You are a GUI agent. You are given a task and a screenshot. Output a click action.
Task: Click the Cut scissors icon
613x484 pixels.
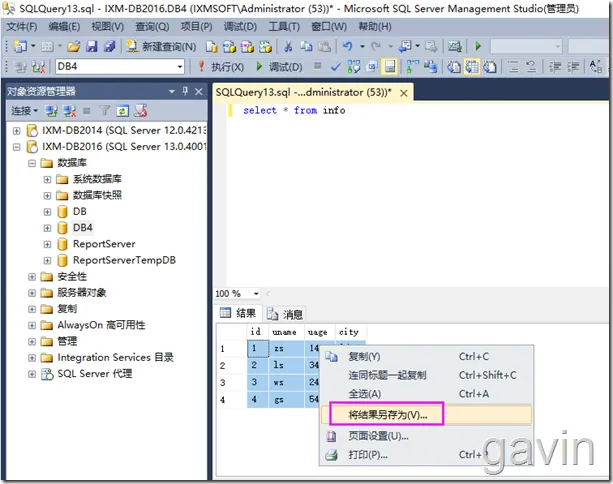pos(289,47)
